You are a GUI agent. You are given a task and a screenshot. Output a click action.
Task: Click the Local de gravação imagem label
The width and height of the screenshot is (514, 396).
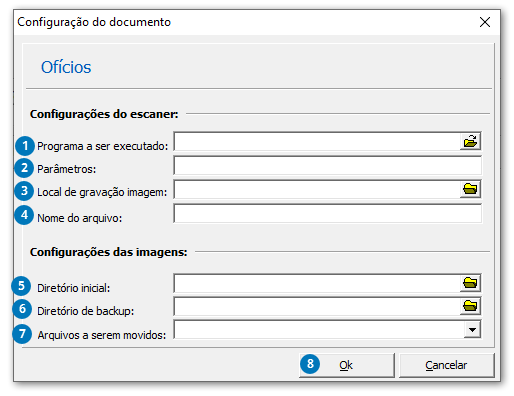pos(102,192)
